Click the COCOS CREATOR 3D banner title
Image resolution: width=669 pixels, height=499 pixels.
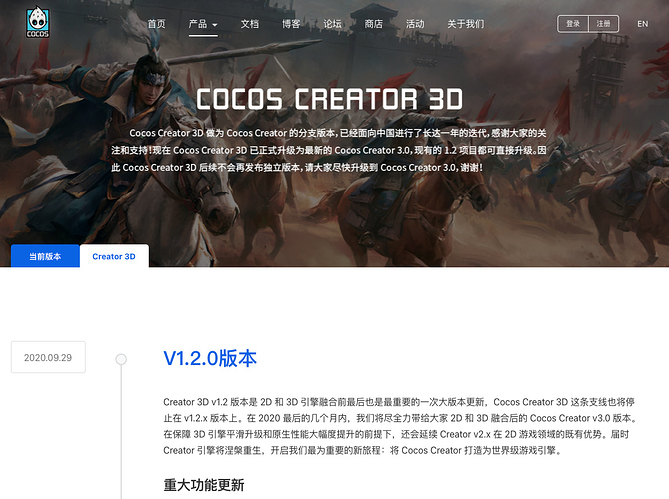click(329, 99)
